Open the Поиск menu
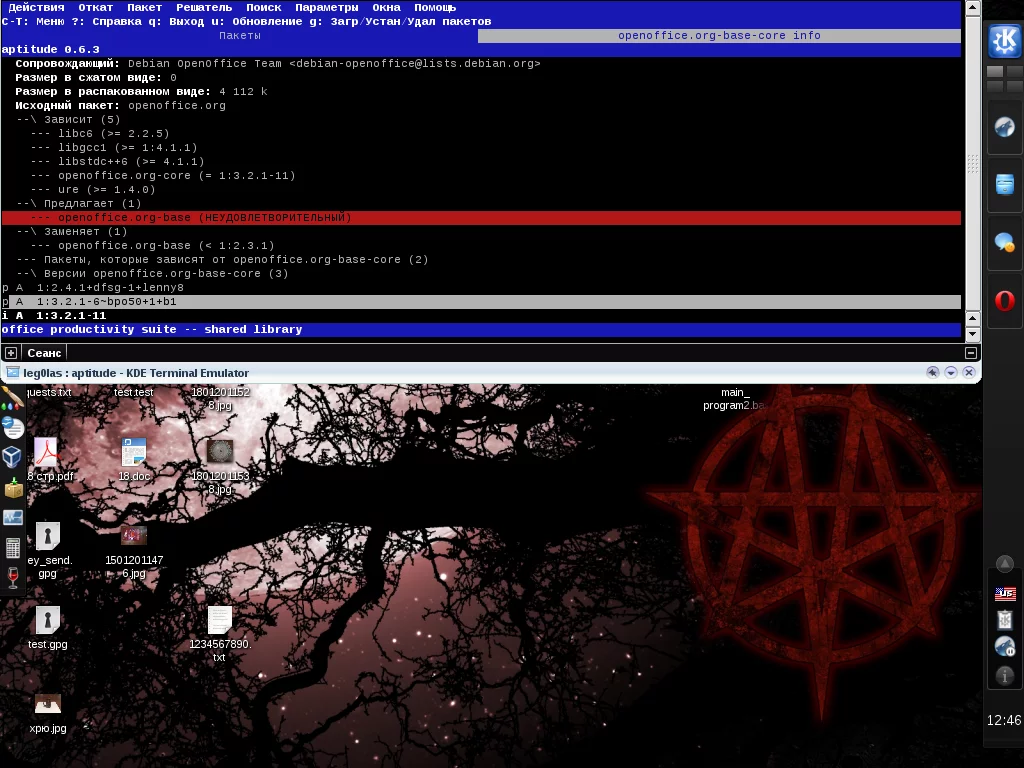 (263, 7)
